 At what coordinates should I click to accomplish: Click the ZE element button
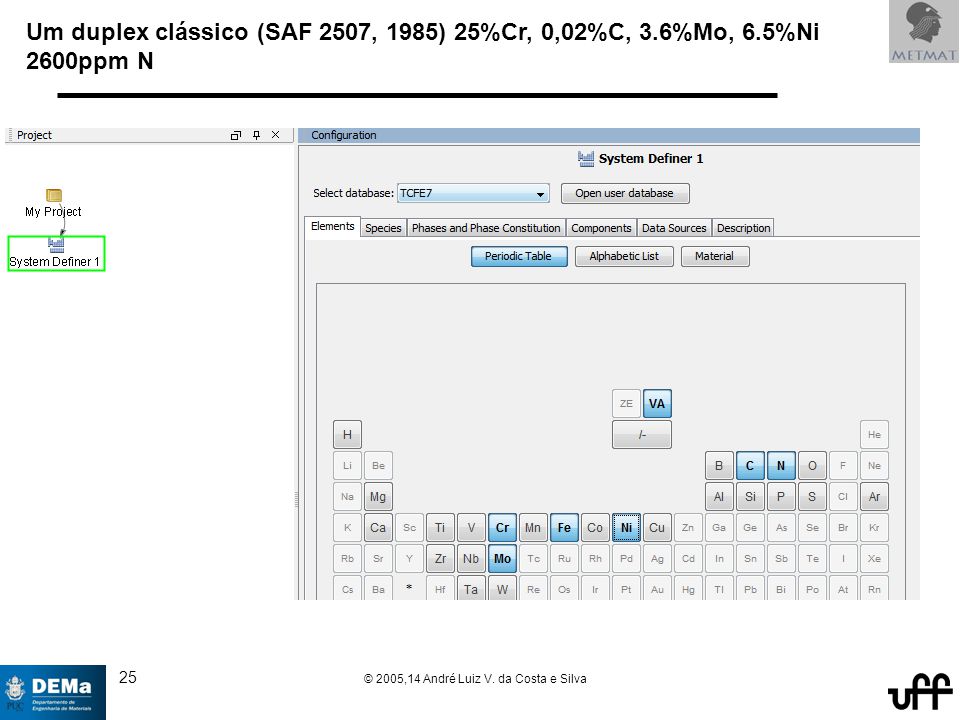tap(626, 403)
